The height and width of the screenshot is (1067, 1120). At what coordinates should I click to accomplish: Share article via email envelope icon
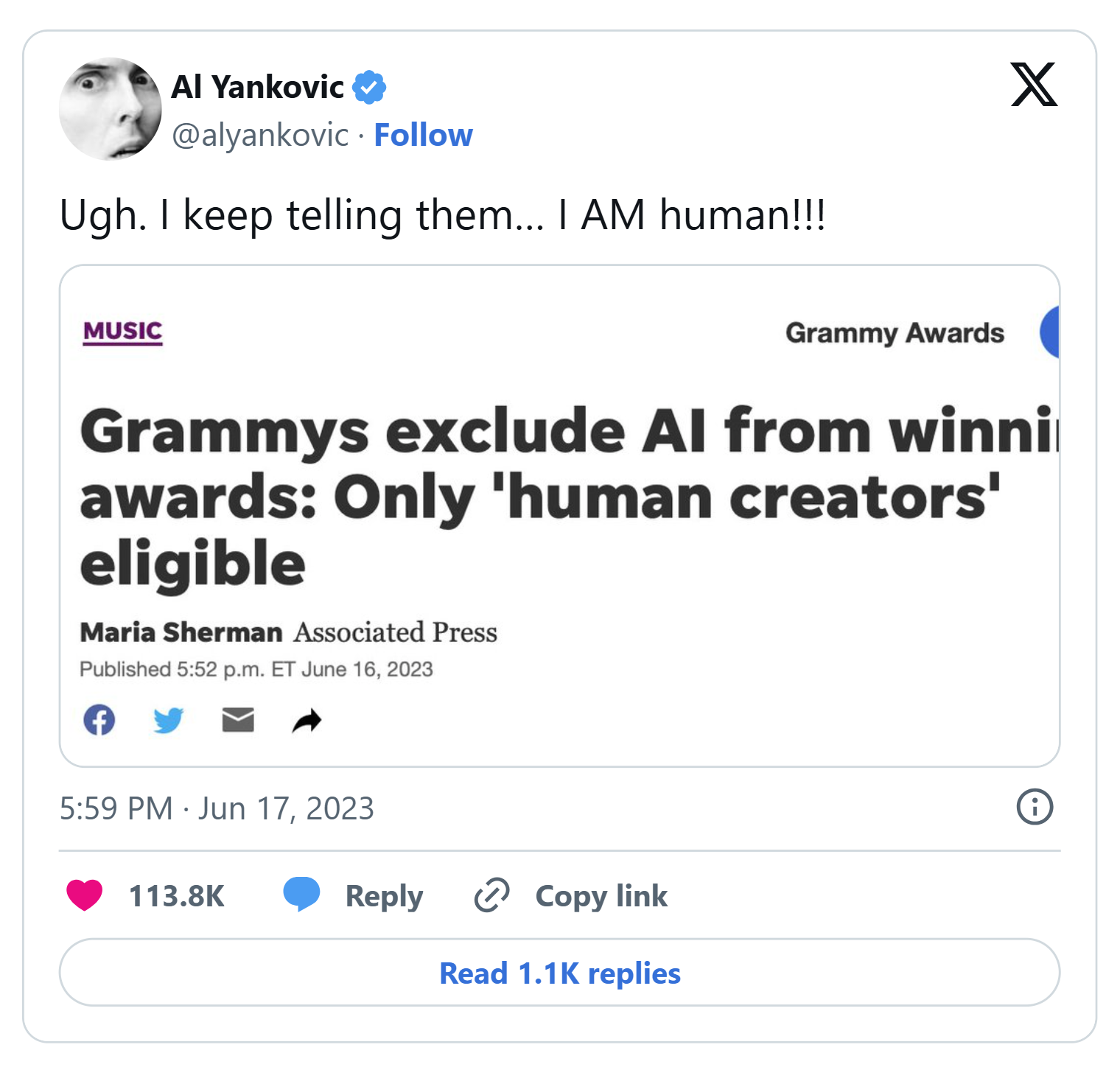point(238,720)
